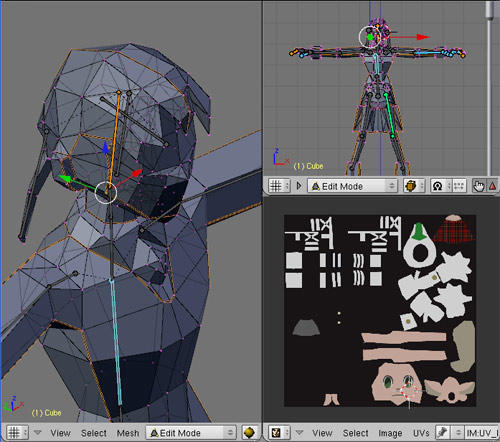Image resolution: width=500 pixels, height=442 pixels.
Task: Click the grid window type icon in top-right viewport header
Action: 279,186
